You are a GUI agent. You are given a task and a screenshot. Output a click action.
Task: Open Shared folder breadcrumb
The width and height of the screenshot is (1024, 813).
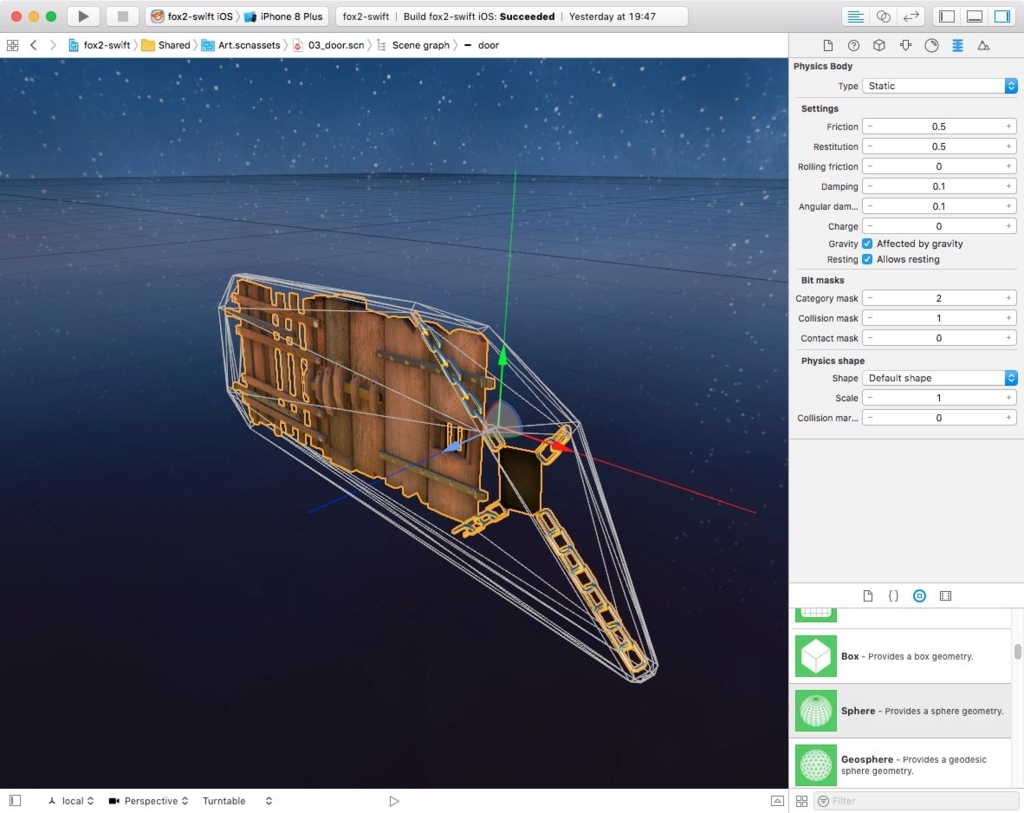coord(166,45)
